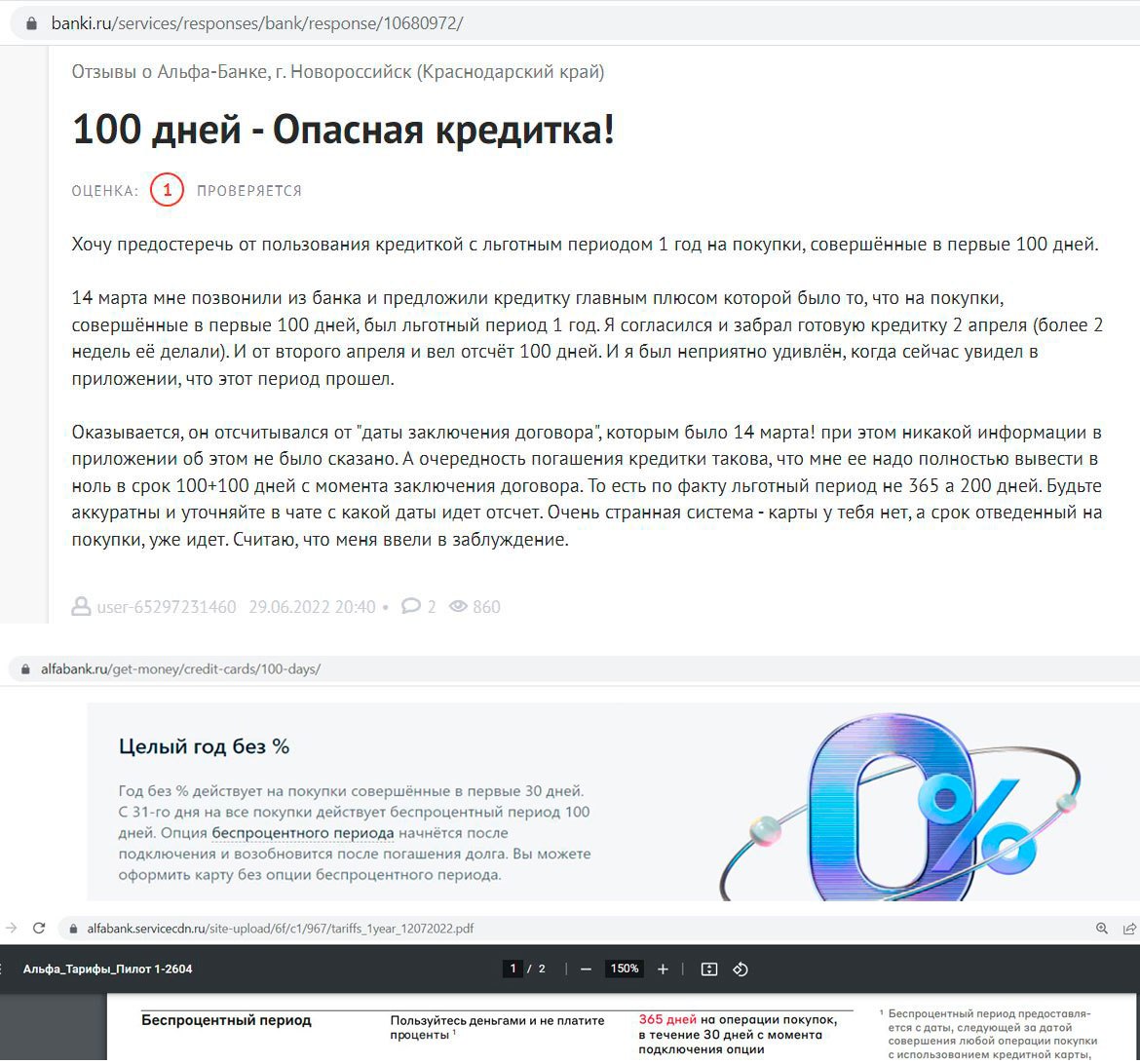The width and height of the screenshot is (1140, 1064).
Task: Edit the PDF current page number field
Action: 513,969
